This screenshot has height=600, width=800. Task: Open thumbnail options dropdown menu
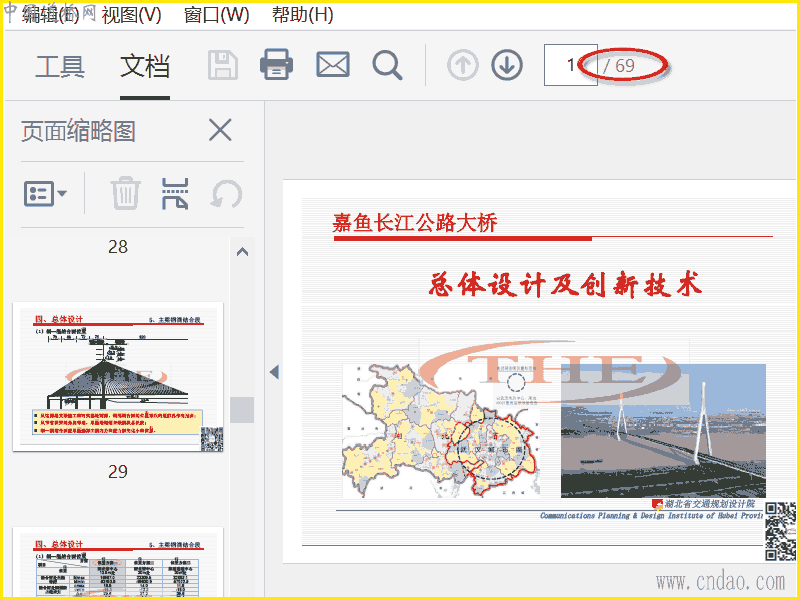45,194
